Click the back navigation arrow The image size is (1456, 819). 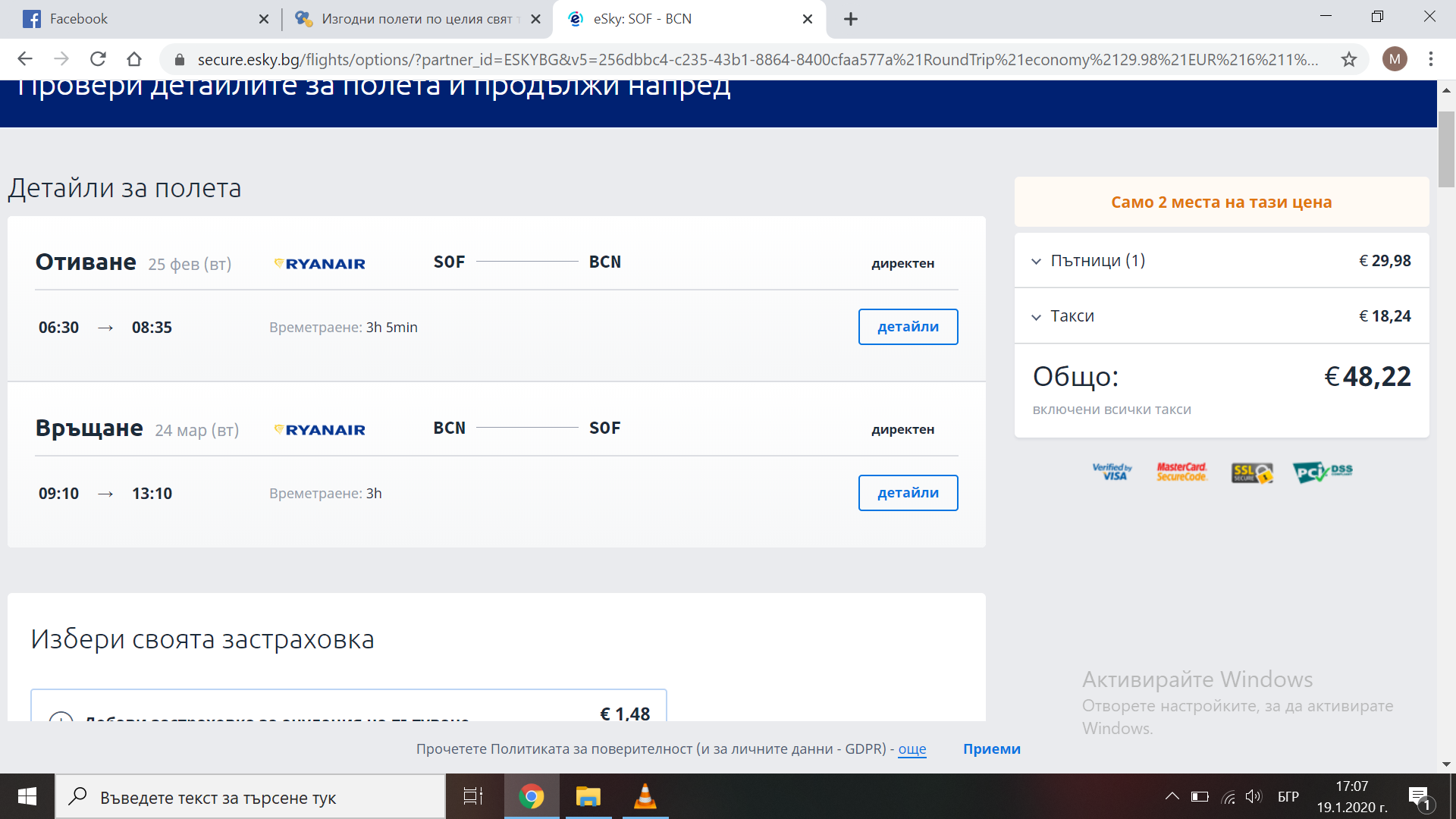point(25,59)
